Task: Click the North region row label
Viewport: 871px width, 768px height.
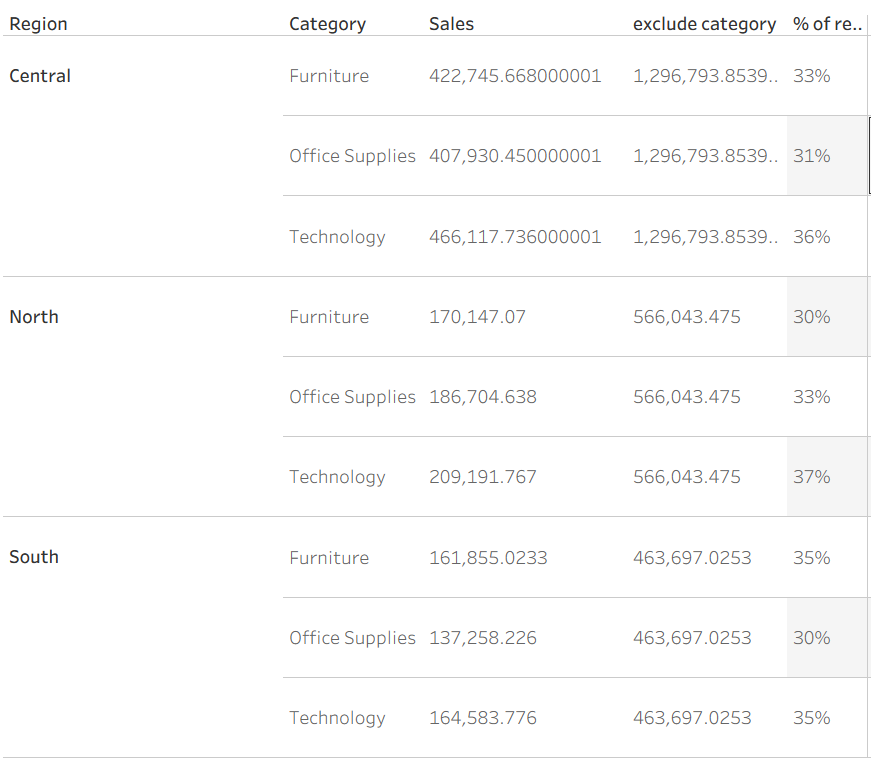Action: click(x=34, y=317)
